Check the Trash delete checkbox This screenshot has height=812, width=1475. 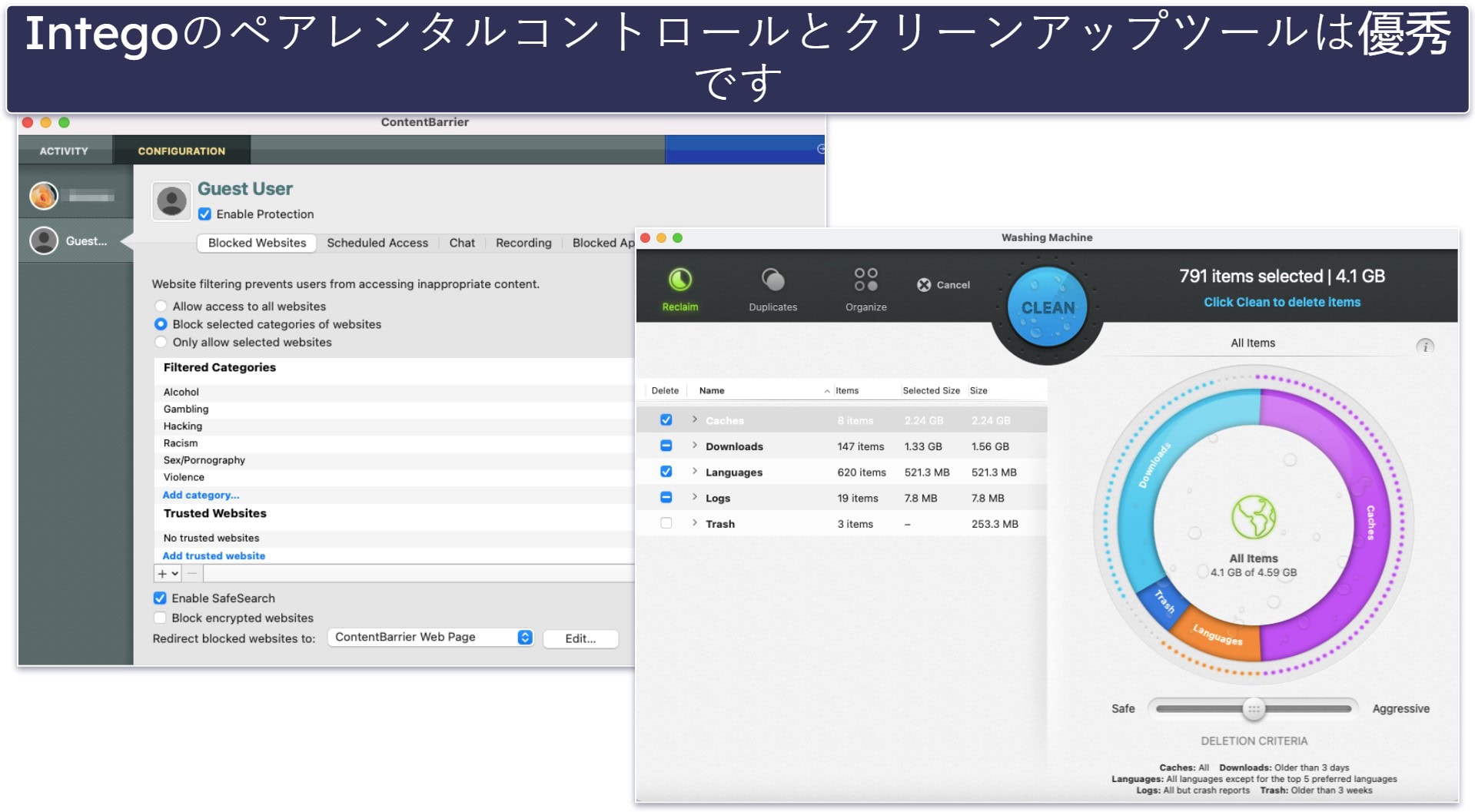pyautogui.click(x=666, y=523)
